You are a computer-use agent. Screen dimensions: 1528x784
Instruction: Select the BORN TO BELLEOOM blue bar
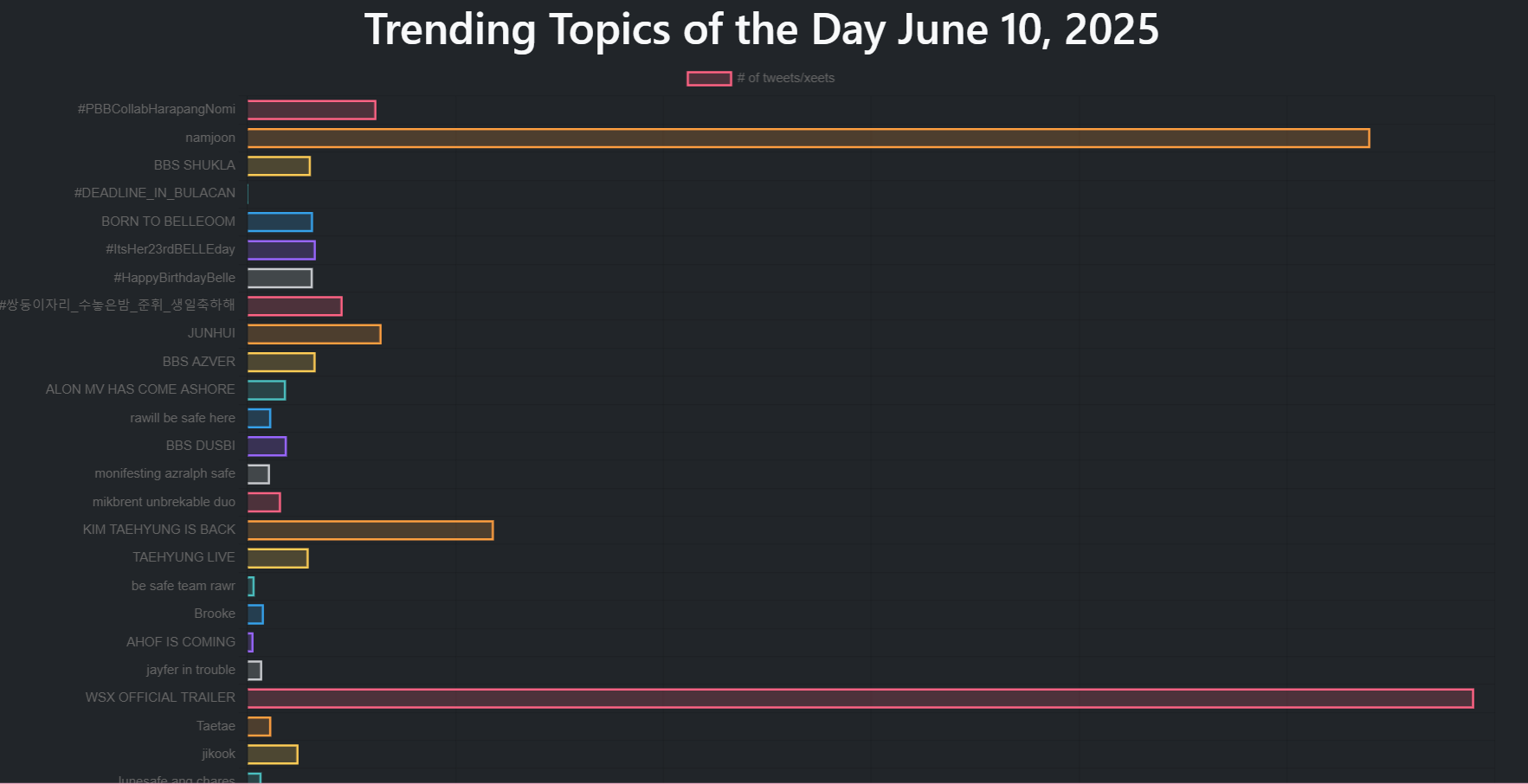click(280, 222)
